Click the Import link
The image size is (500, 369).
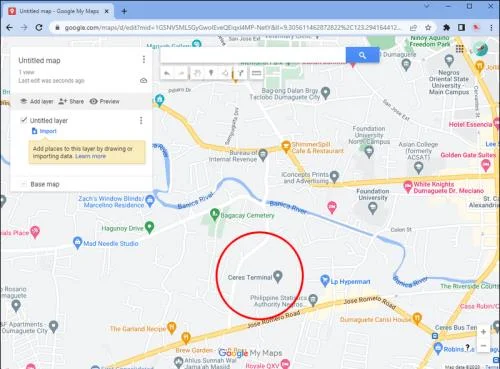[x=44, y=131]
